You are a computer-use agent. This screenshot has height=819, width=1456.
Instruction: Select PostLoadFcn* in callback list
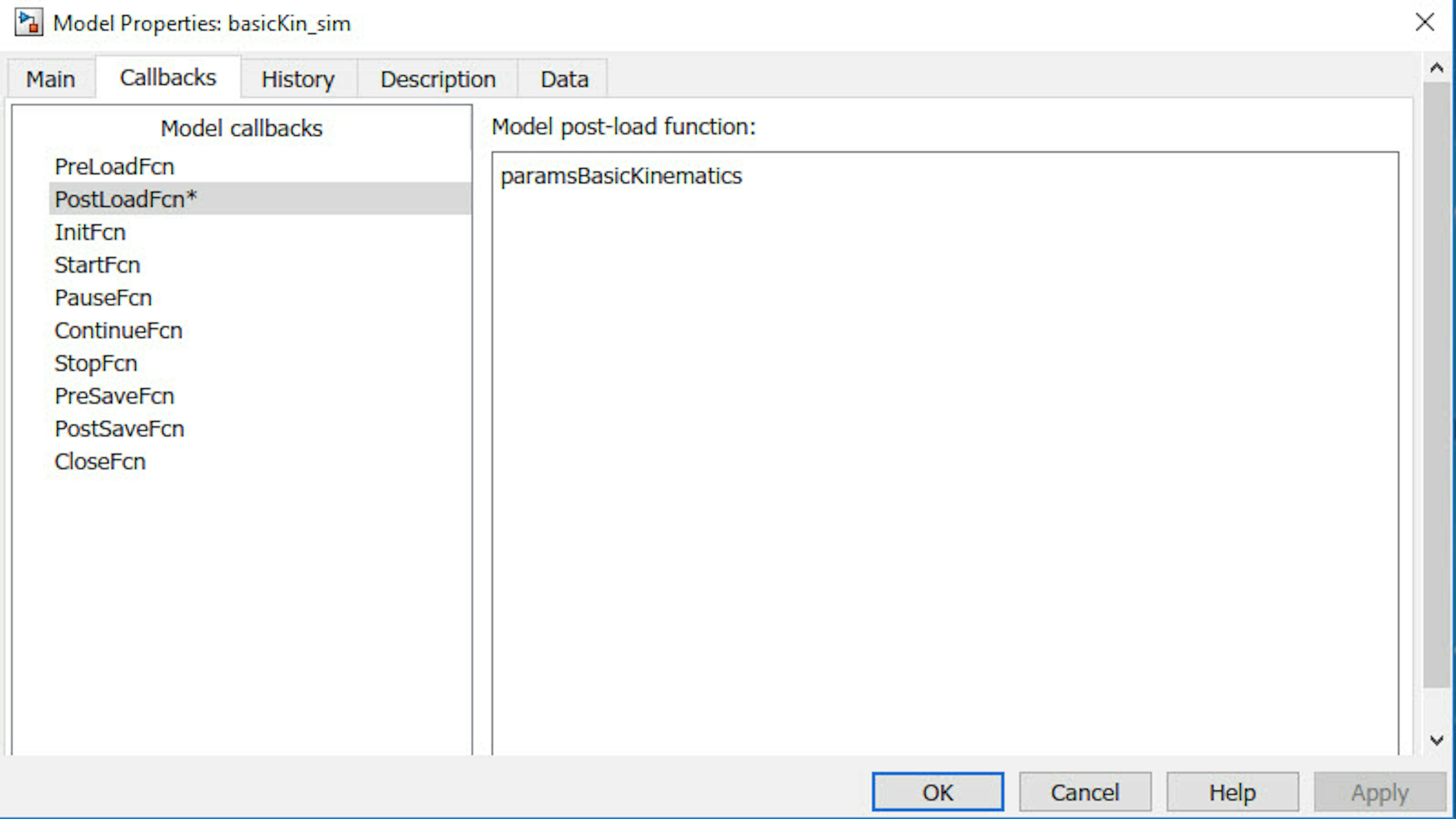click(x=260, y=199)
